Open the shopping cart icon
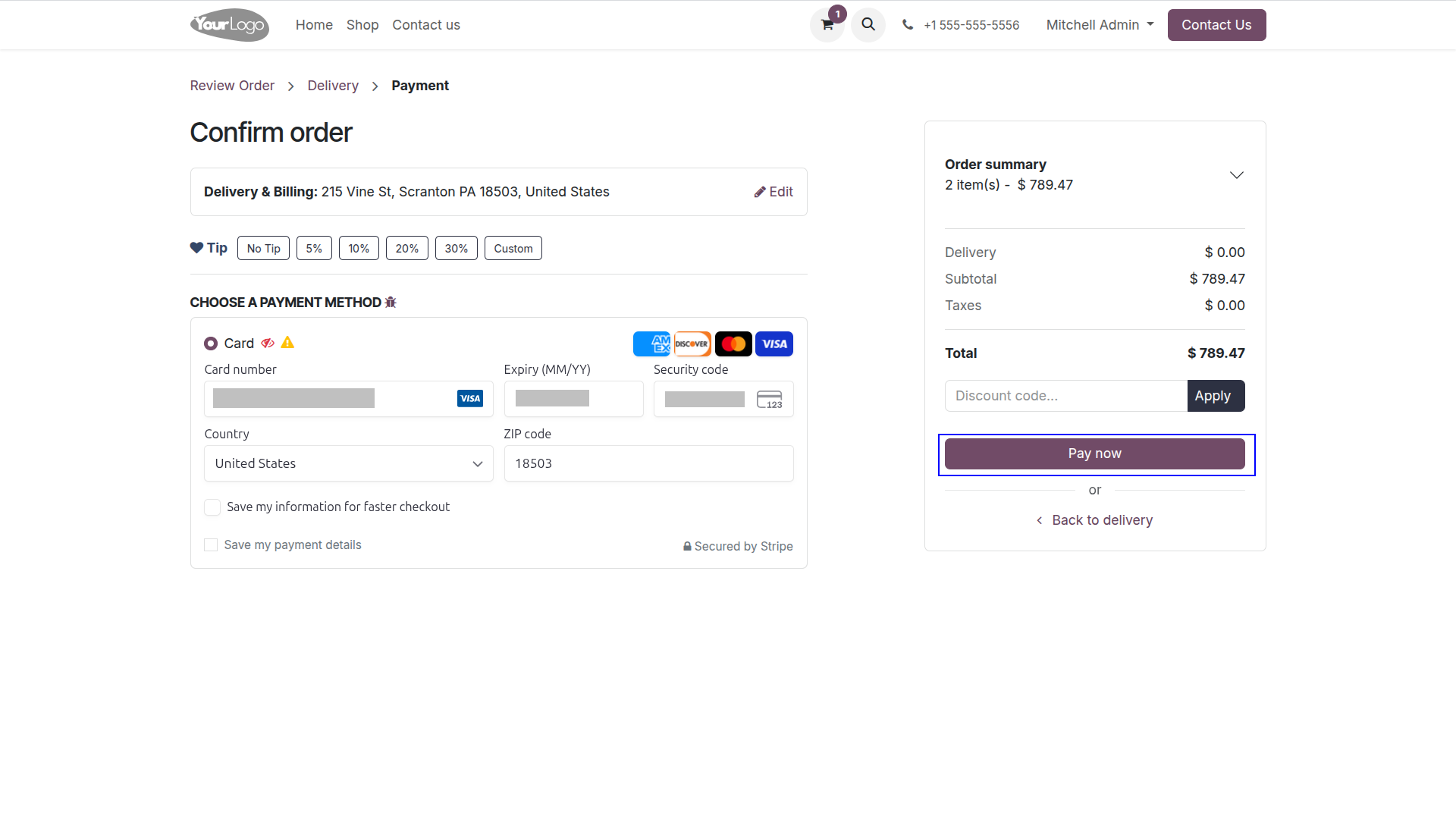The height and width of the screenshot is (819, 1456). tap(827, 25)
